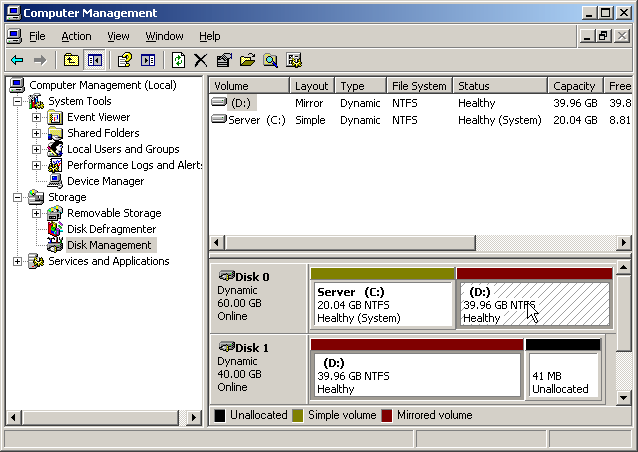Open the View menu
Image resolution: width=638 pixels, height=452 pixels.
(x=118, y=36)
